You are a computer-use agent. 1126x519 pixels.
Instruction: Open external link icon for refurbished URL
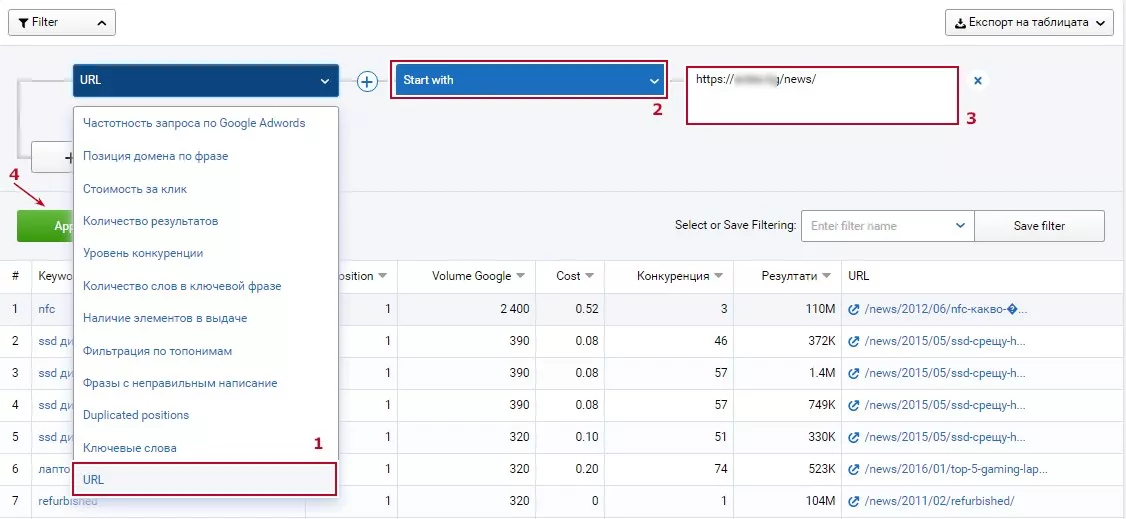pos(854,500)
